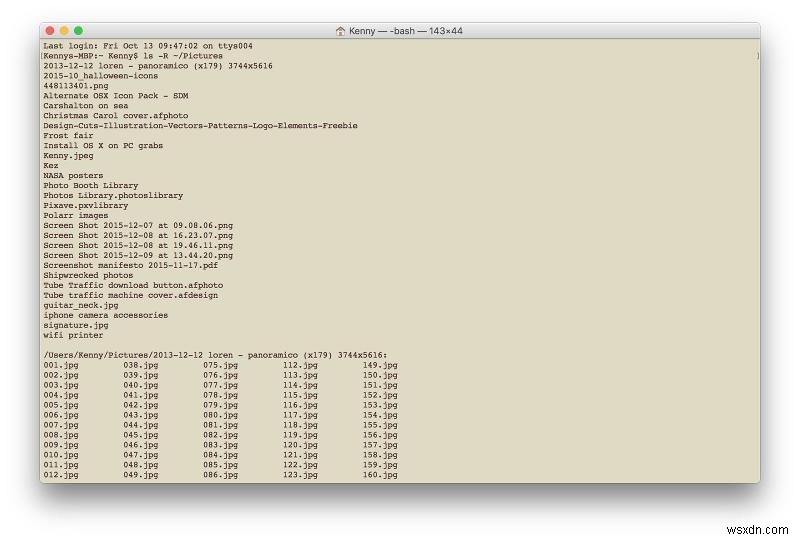The width and height of the screenshot is (800, 540).
Task: Select the 'Last login: Fri Oct 13' line
Action: pyautogui.click(x=148, y=46)
